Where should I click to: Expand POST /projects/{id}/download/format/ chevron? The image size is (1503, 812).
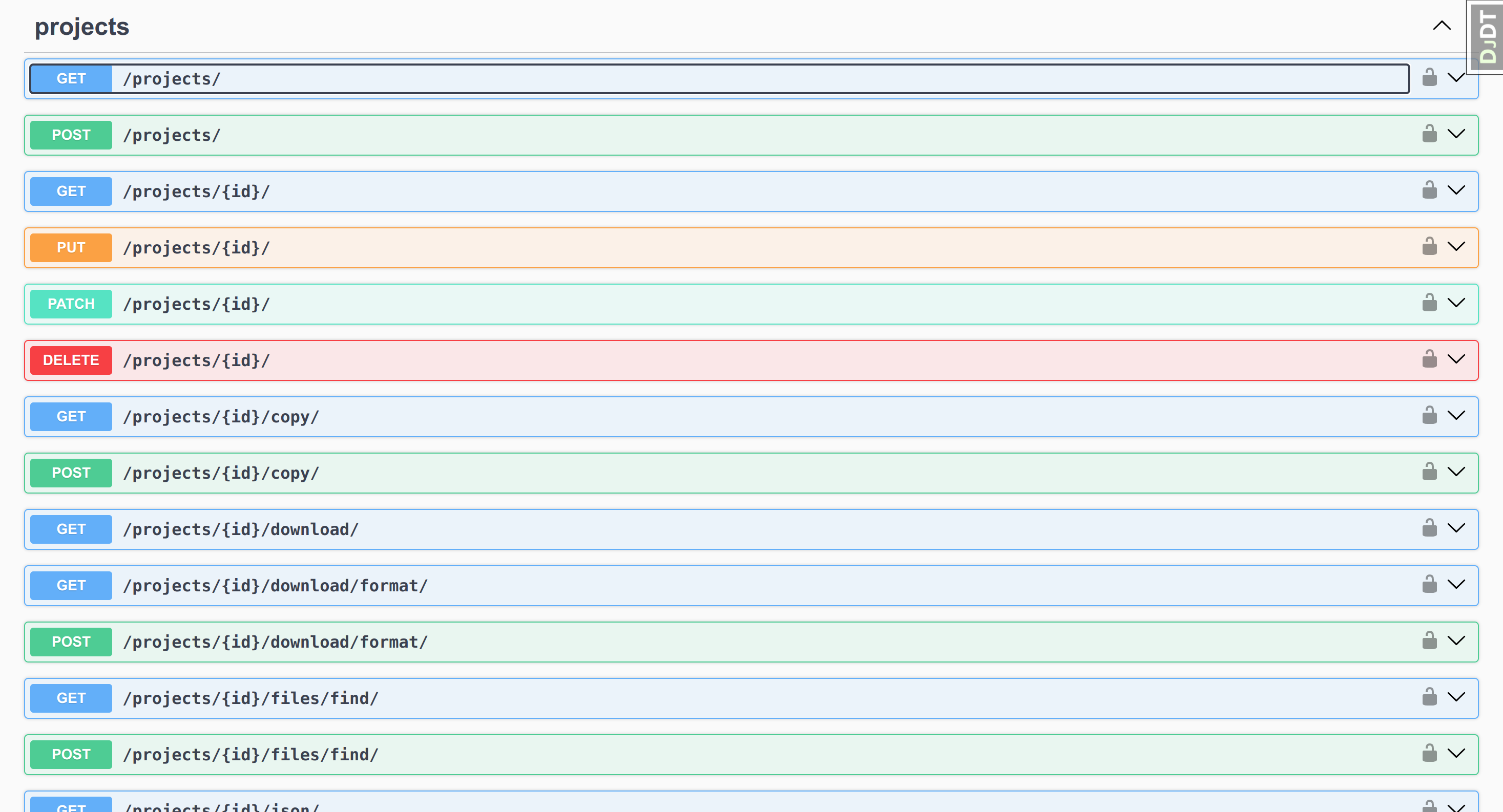click(1456, 640)
